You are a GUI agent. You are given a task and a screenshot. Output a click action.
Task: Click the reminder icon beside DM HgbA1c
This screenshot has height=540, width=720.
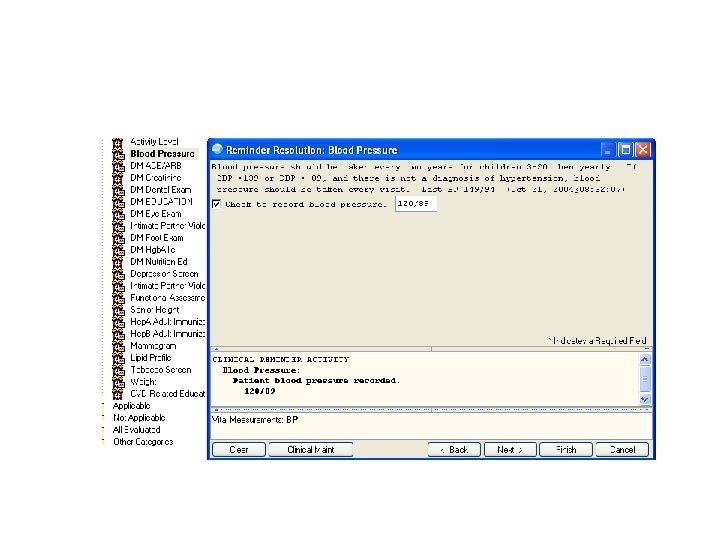pyautogui.click(x=118, y=250)
